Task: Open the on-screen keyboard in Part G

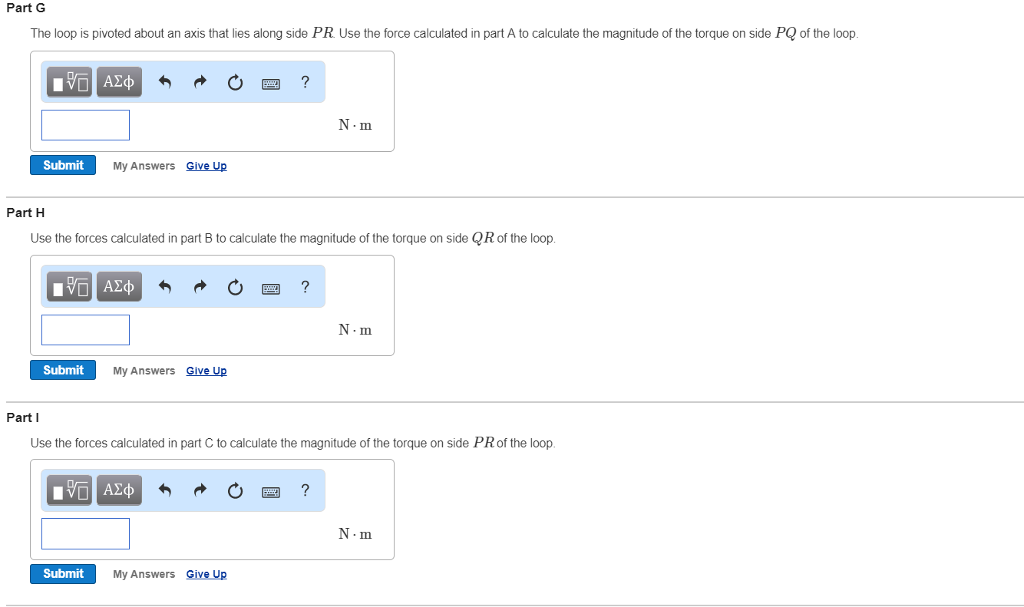Action: pyautogui.click(x=270, y=82)
